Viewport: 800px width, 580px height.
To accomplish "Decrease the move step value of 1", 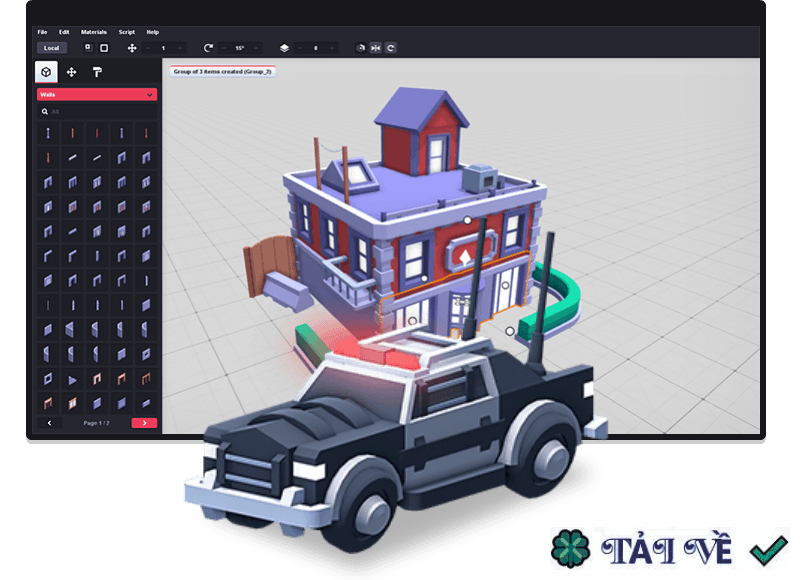I will (148, 48).
